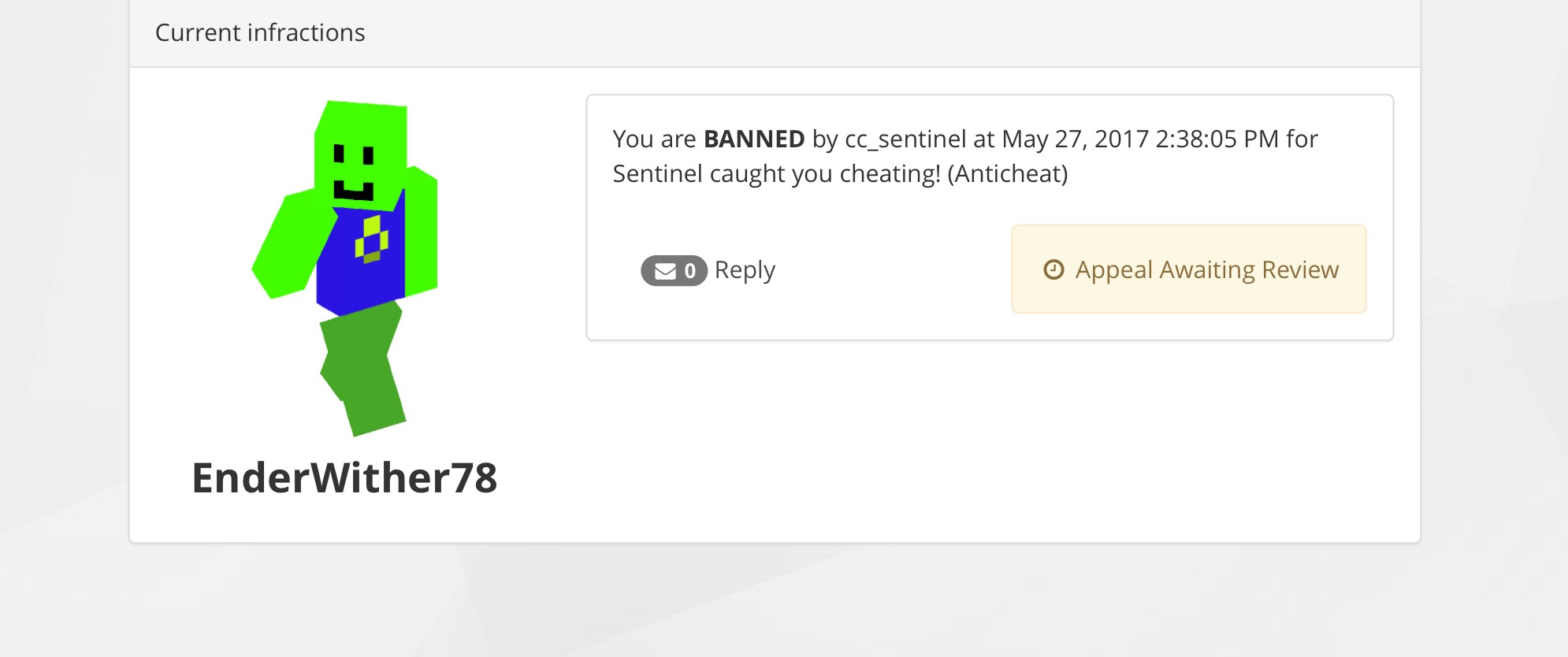
Task: Click the Appeal Awaiting Review button
Action: click(x=1188, y=269)
